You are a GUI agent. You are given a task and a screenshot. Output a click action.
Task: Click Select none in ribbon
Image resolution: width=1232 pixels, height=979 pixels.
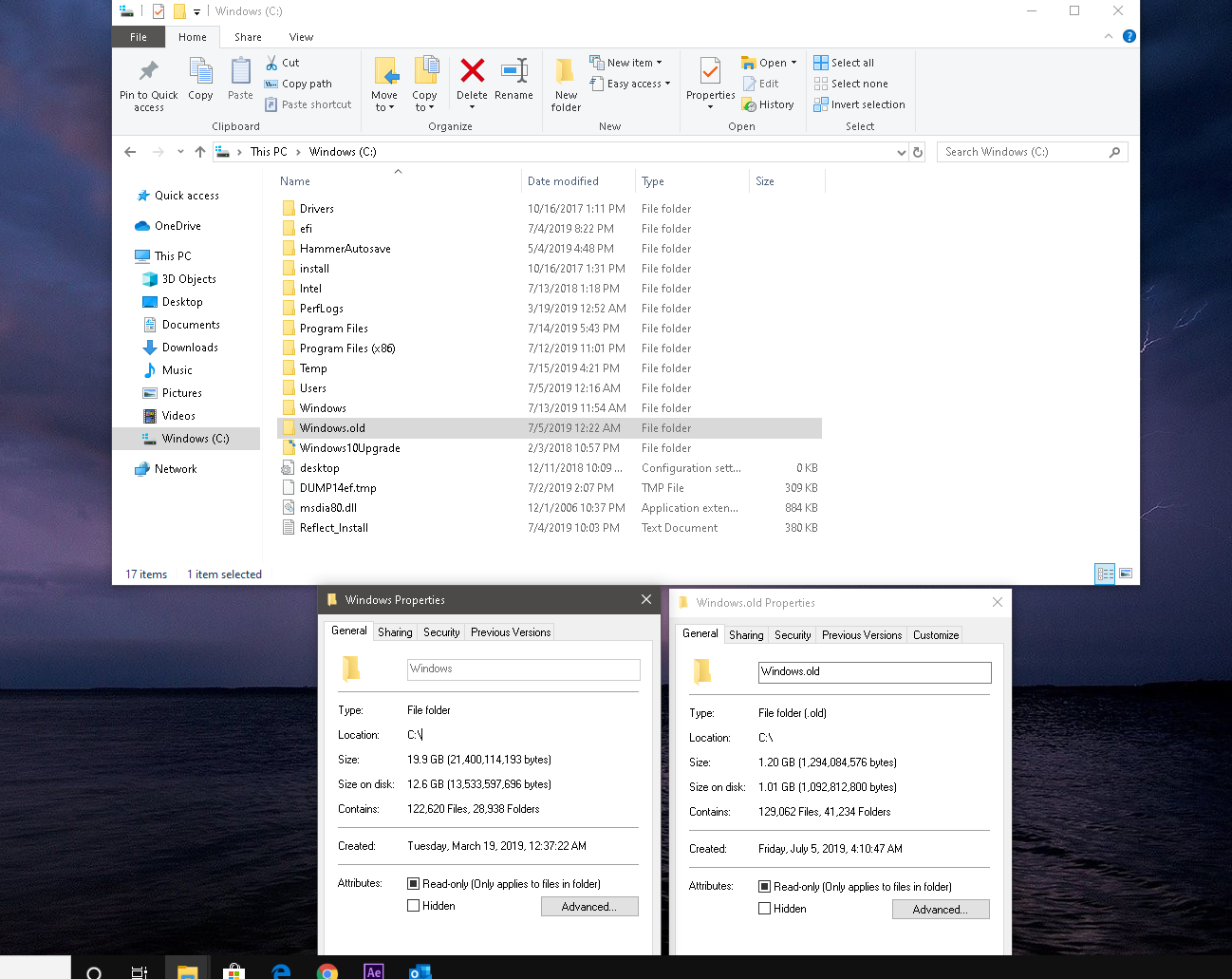click(x=850, y=84)
